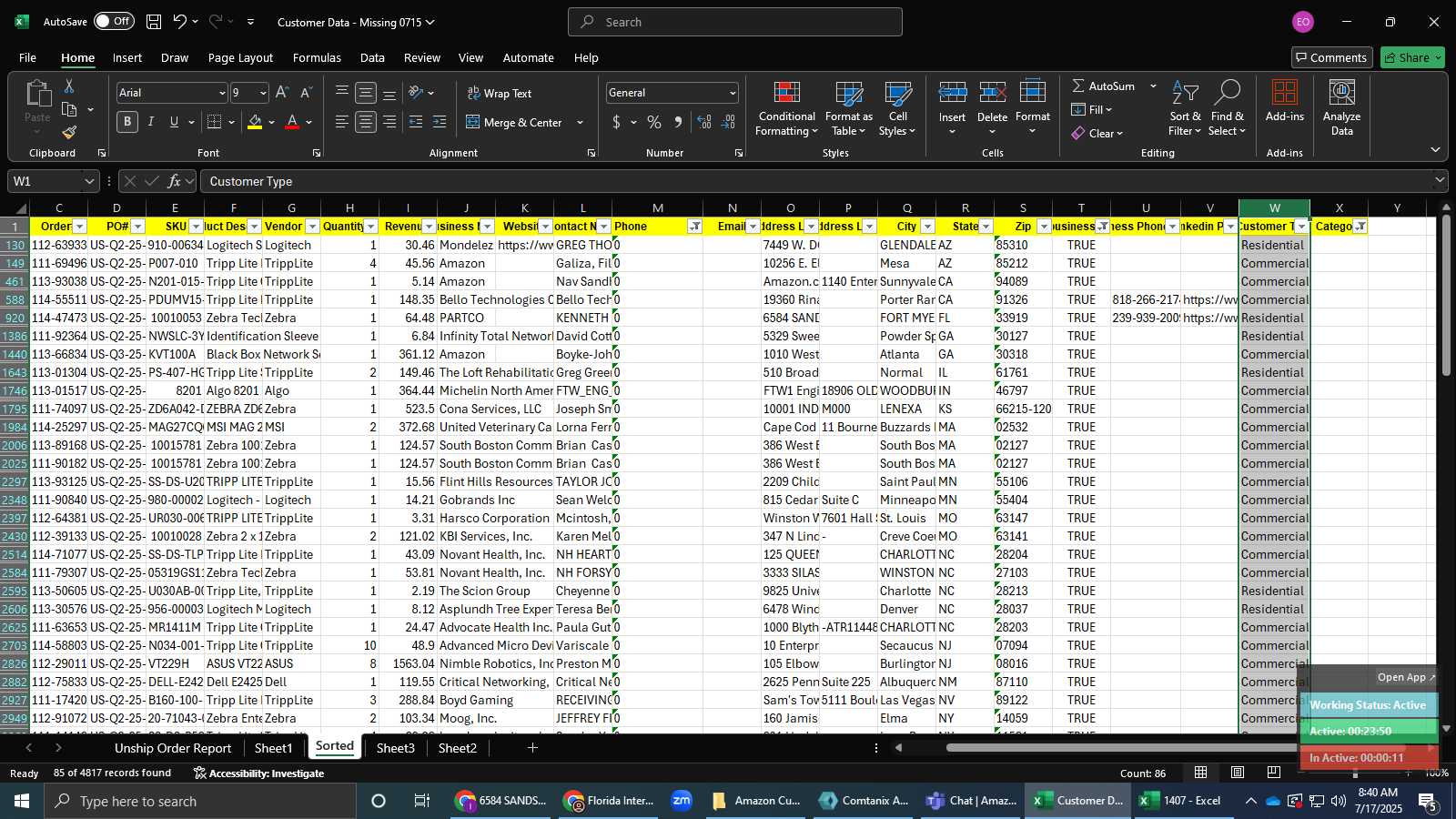The width and height of the screenshot is (1456, 819).
Task: Toggle Underline formatting
Action: point(174,122)
